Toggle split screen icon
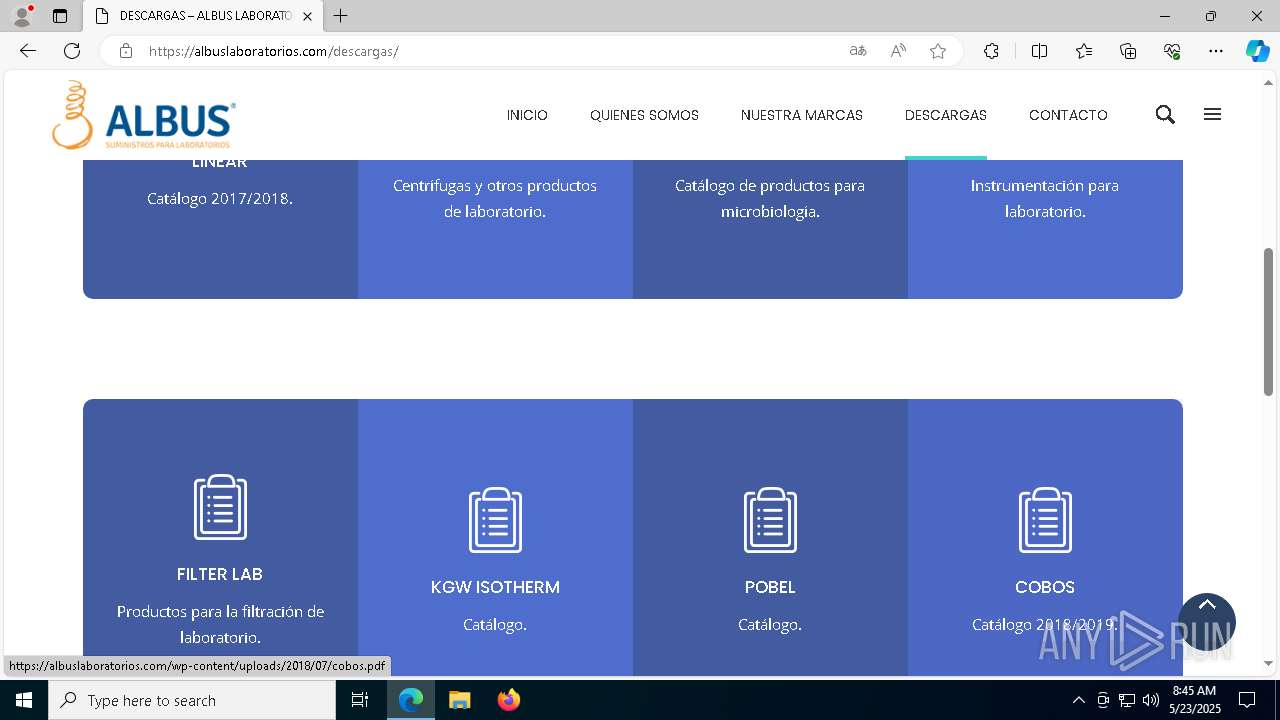 pos(1039,51)
